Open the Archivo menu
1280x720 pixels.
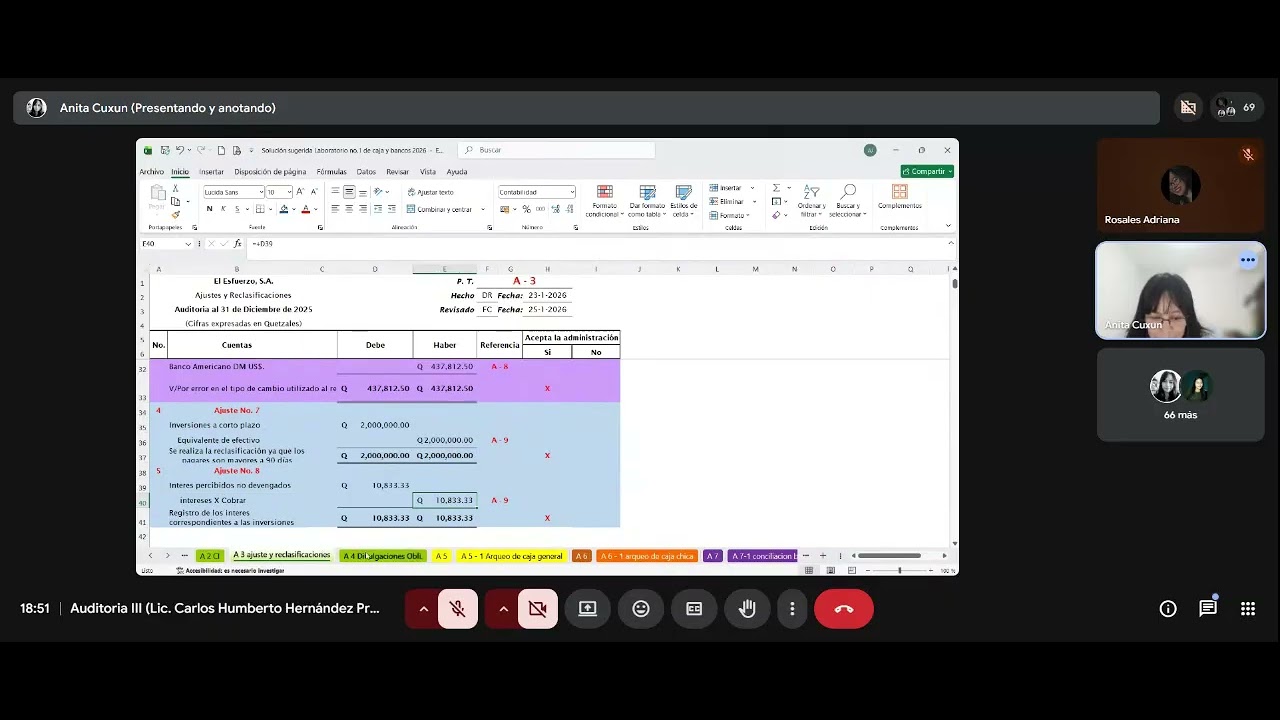click(152, 172)
